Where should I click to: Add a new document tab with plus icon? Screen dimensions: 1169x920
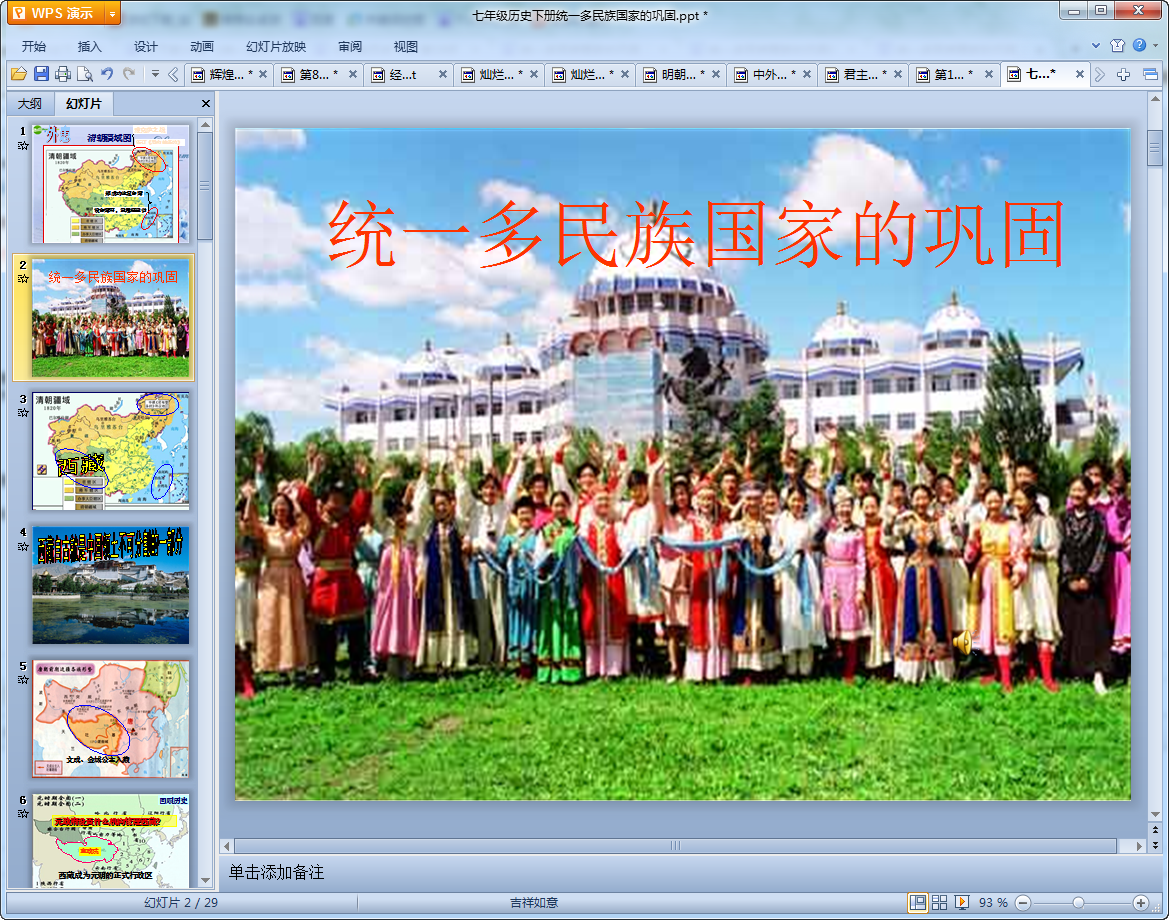[x=1124, y=74]
